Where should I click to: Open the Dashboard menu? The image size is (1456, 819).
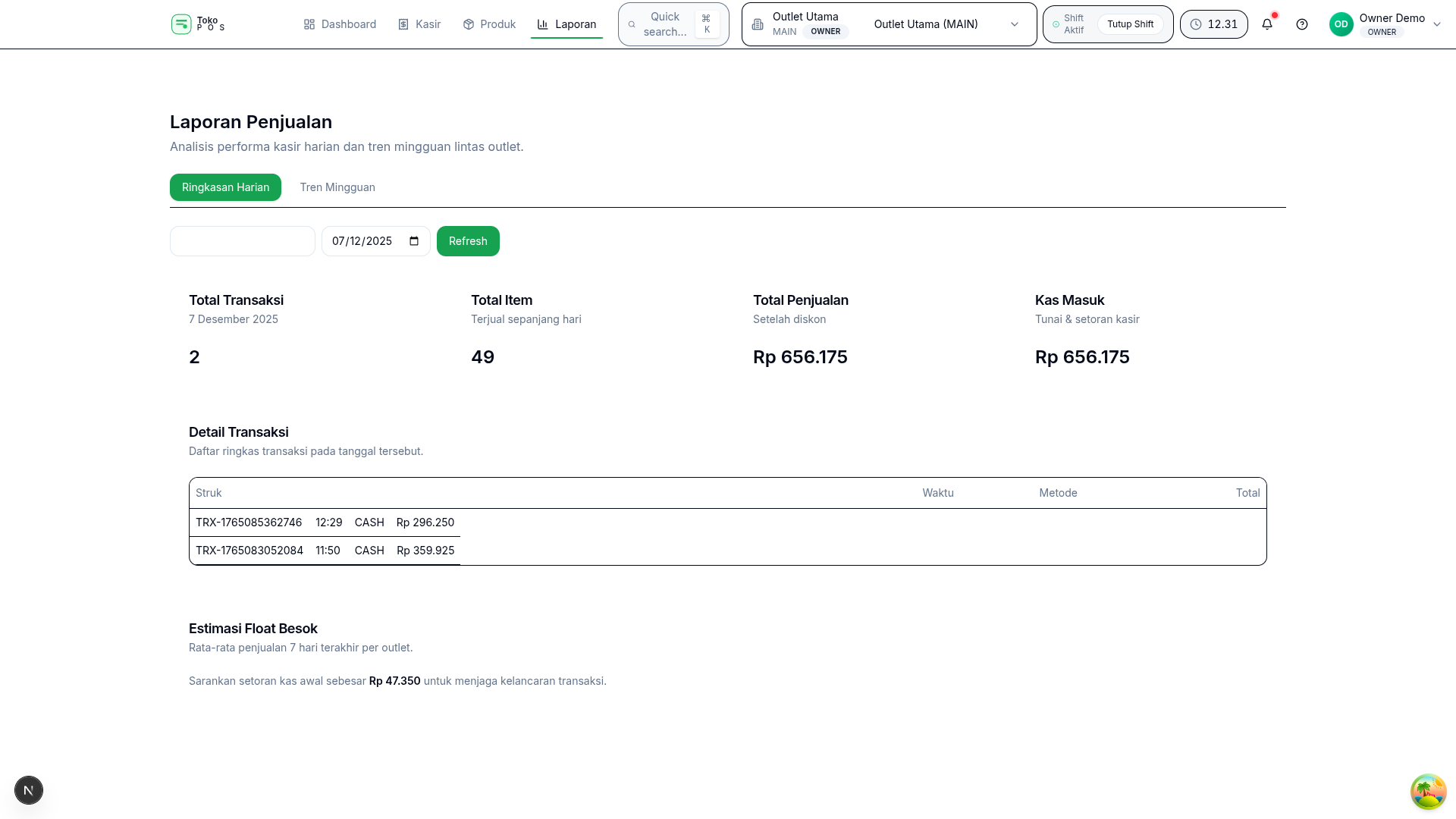pyautogui.click(x=340, y=24)
